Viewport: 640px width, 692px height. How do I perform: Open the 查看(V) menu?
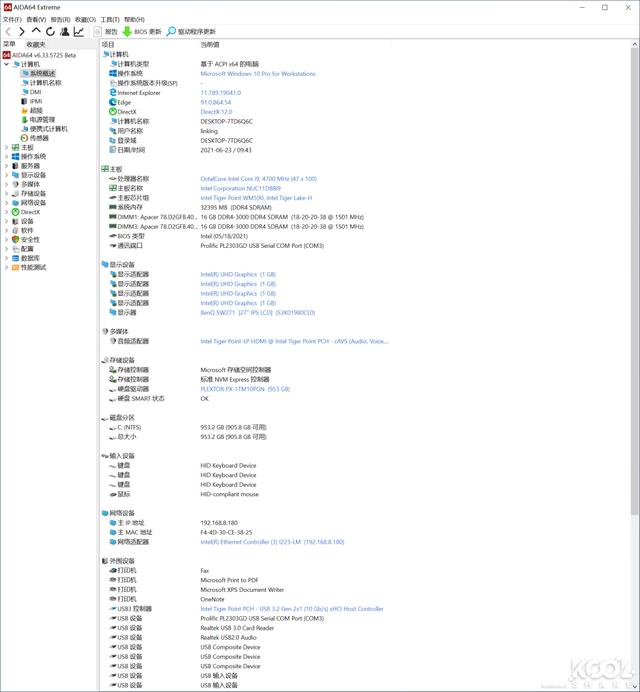tap(36, 19)
